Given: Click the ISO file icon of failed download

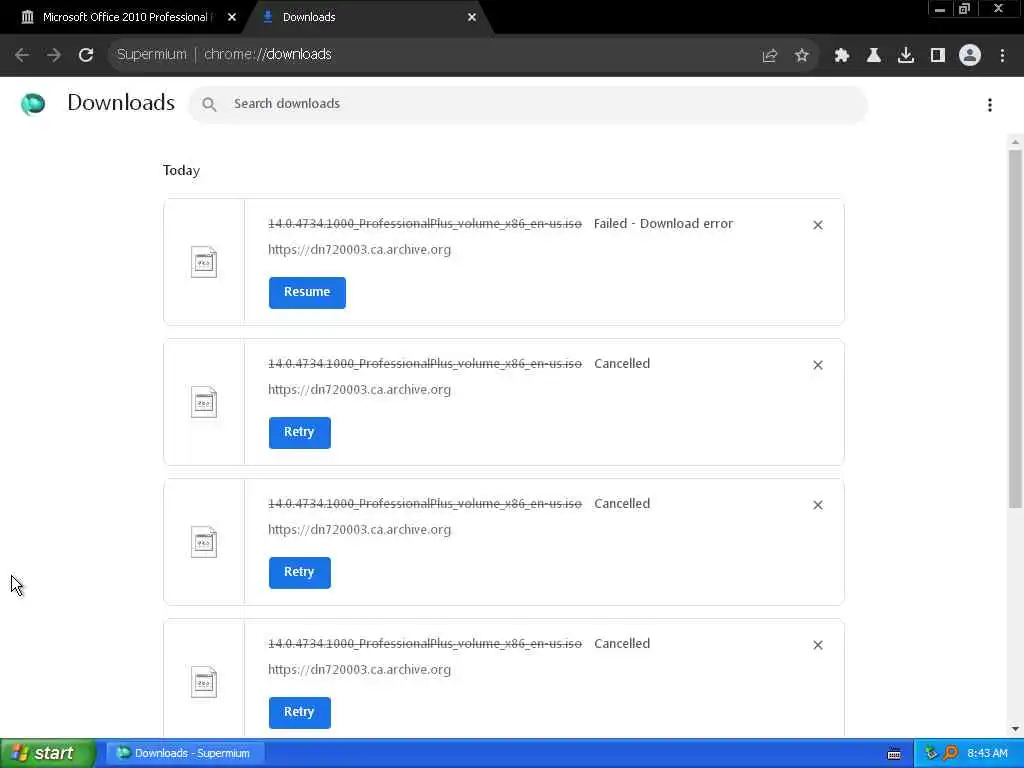Looking at the screenshot, I should point(204,262).
